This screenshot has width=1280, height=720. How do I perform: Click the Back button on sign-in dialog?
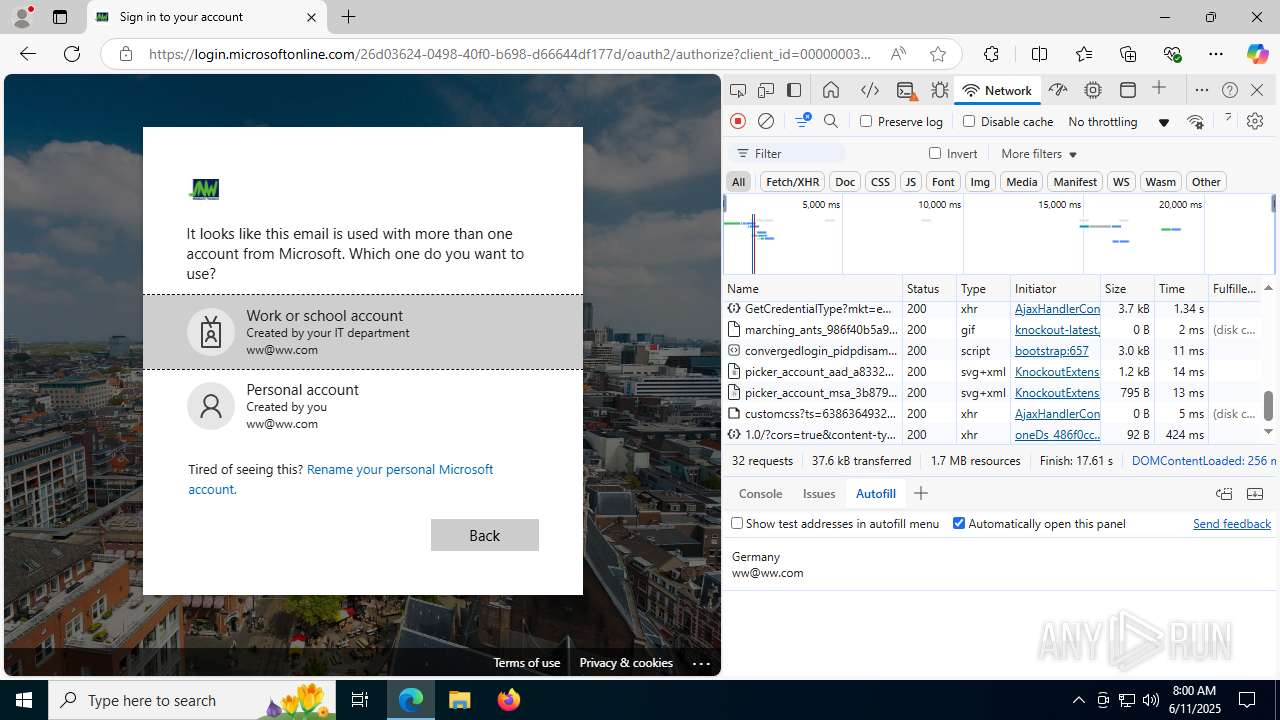click(485, 535)
